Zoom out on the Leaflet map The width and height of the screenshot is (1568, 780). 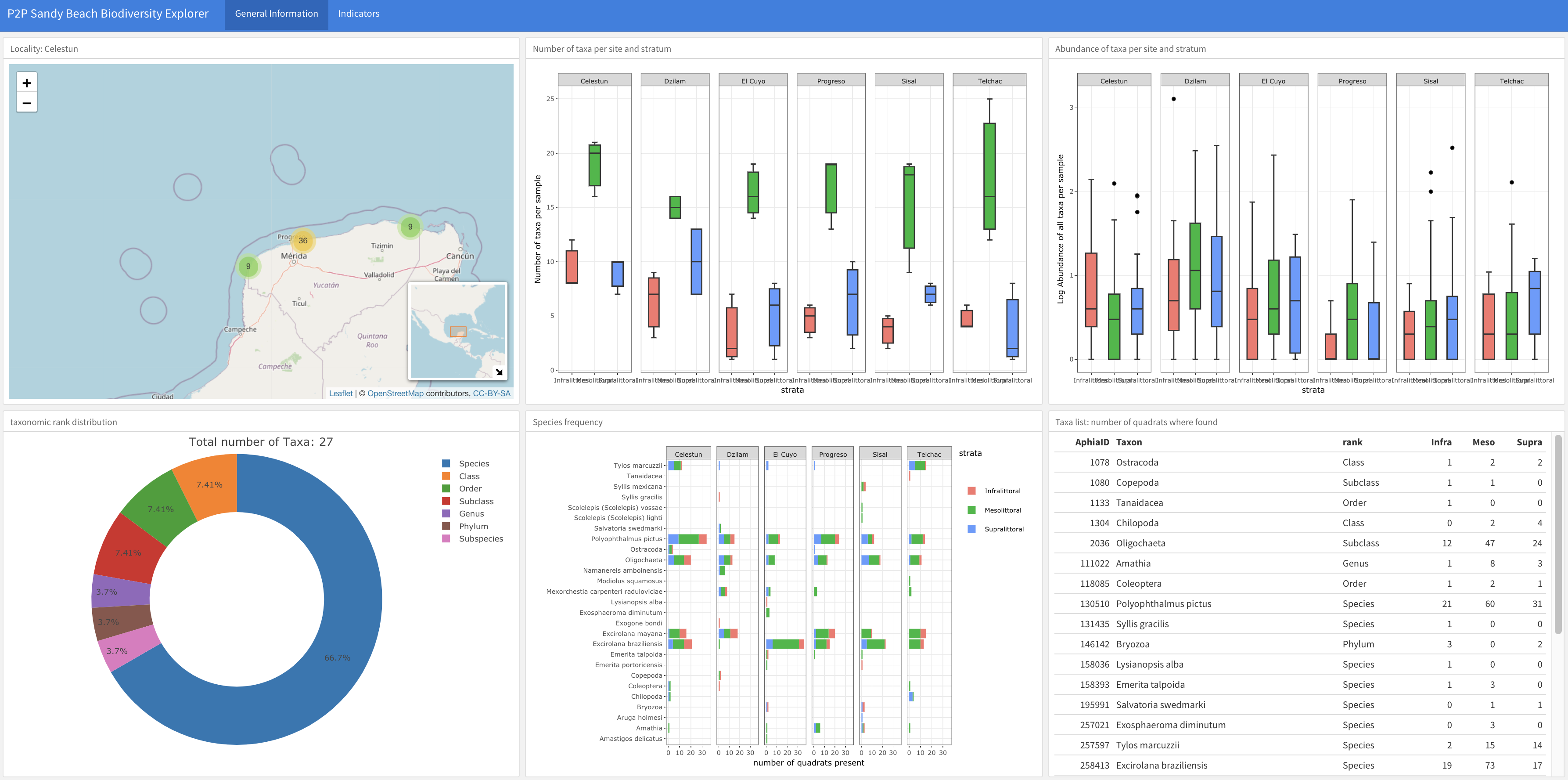(26, 103)
